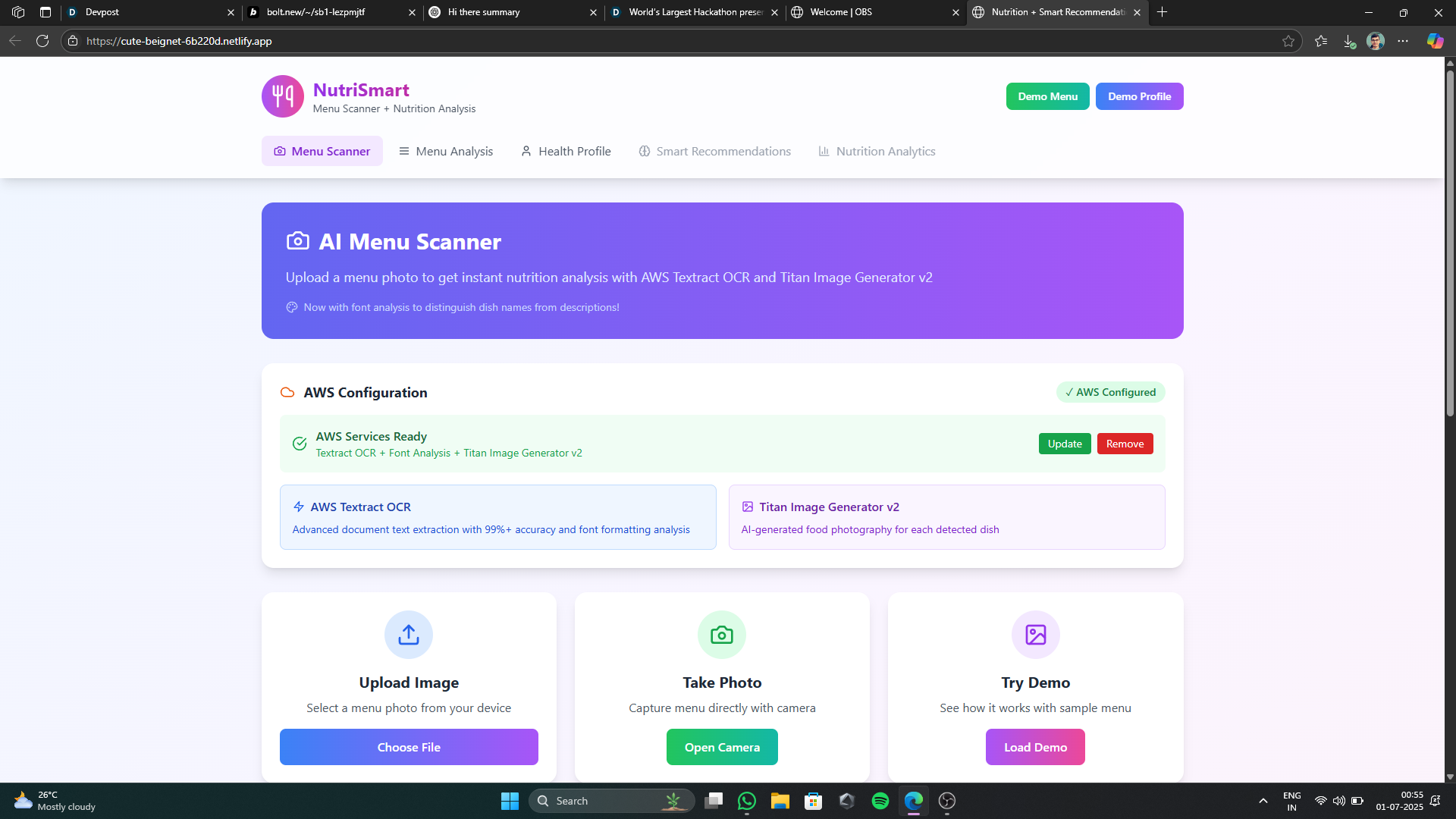Switch to the Menu Analysis tab

pos(446,151)
